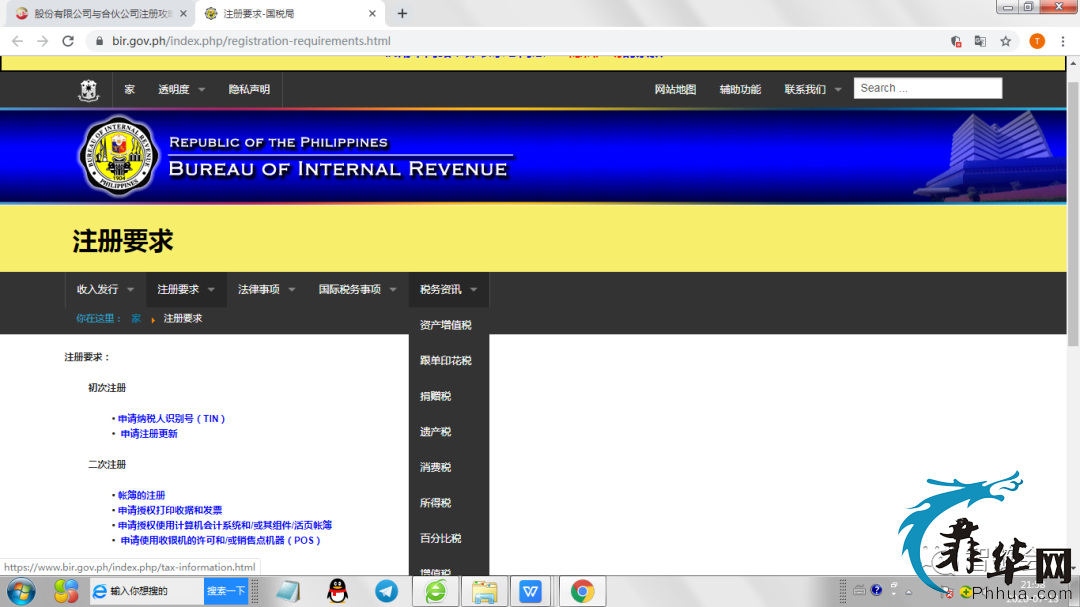Click the browser forward arrow

pos(43,41)
